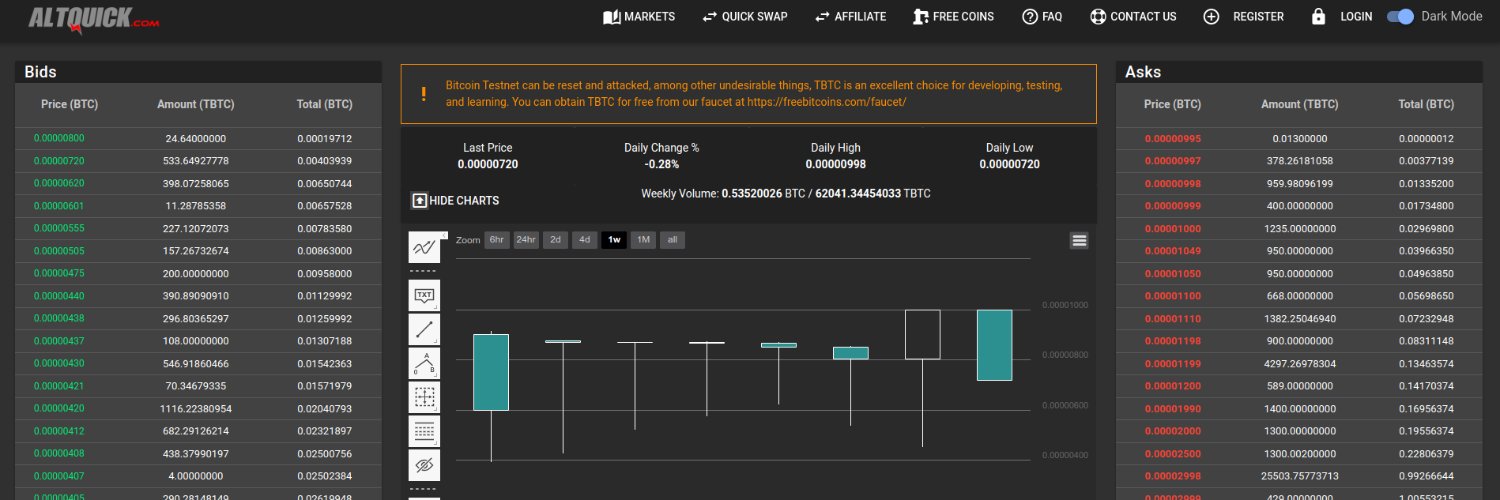This screenshot has height=500, width=1500.
Task: Click bid total 0.00958000
Action: coord(324,273)
